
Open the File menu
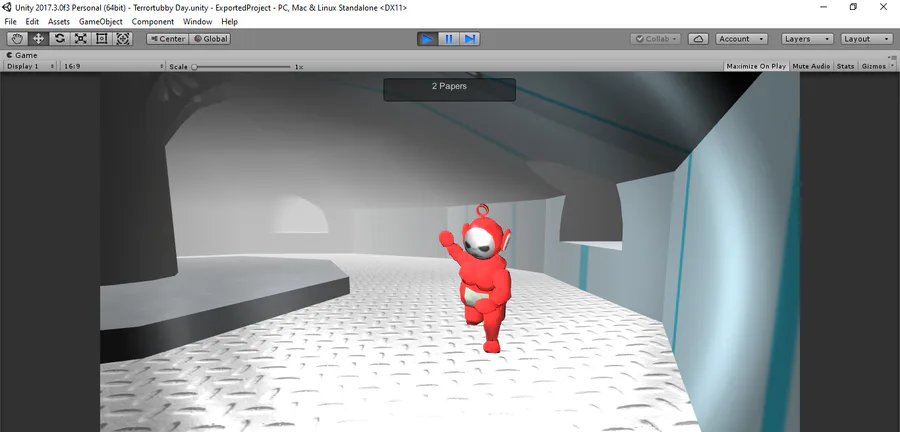(x=11, y=22)
